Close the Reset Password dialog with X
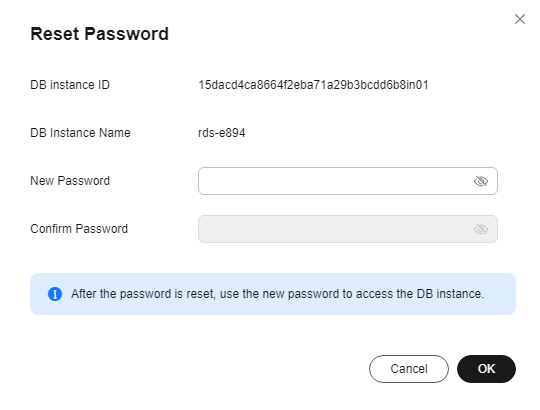540x410 pixels. coord(520,19)
